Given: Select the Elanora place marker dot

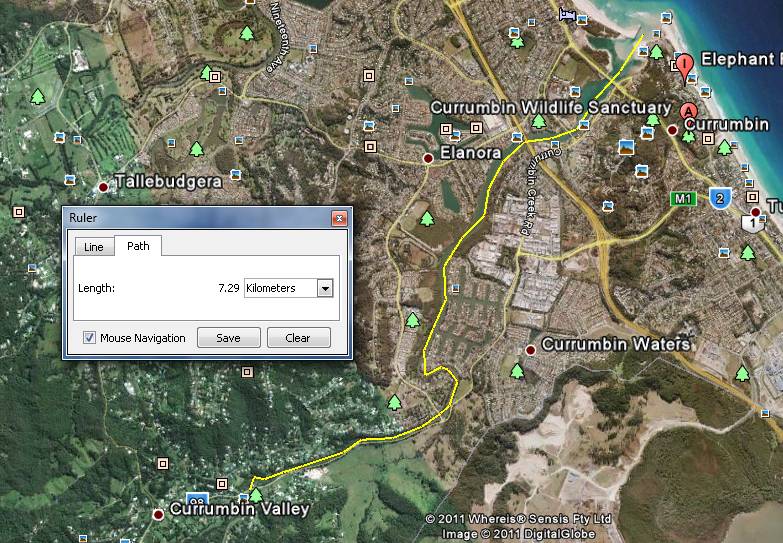Looking at the screenshot, I should coord(428,158).
